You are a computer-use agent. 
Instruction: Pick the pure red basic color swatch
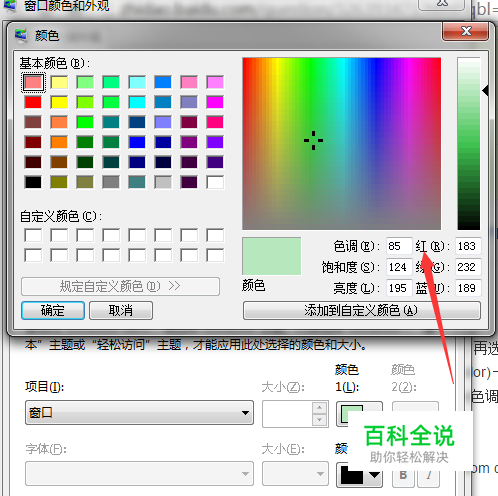point(33,102)
